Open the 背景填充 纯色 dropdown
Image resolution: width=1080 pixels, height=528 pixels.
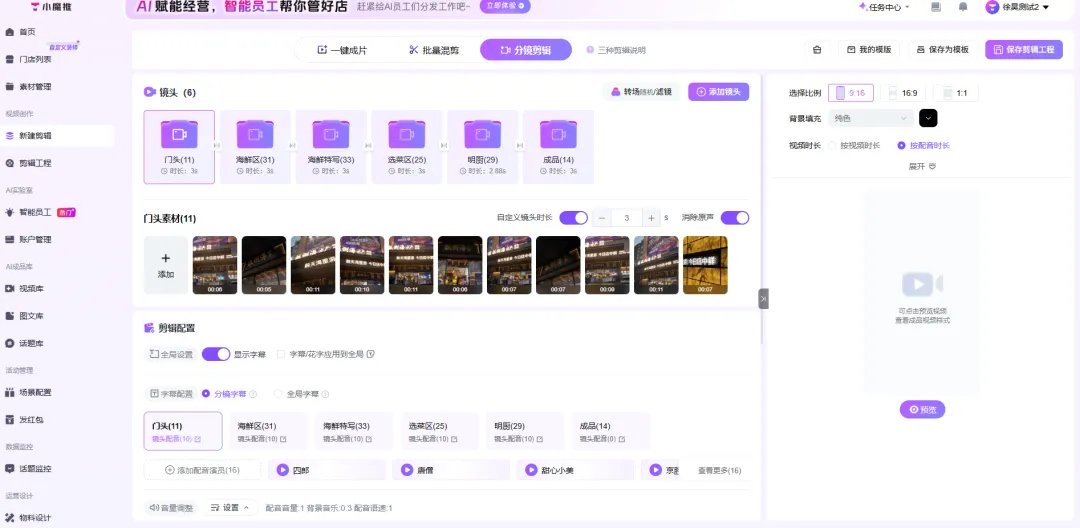tap(871, 118)
